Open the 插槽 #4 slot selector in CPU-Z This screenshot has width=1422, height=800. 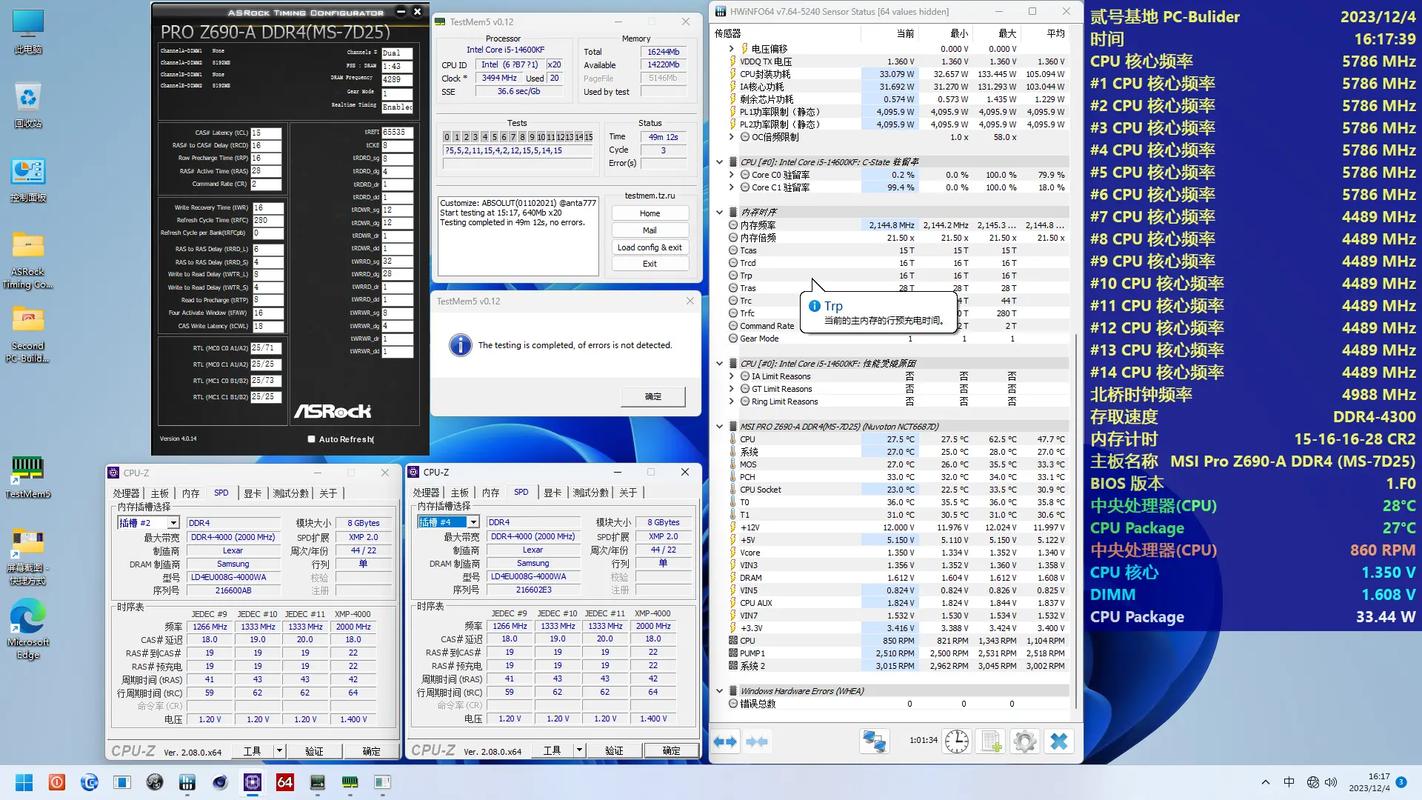448,522
